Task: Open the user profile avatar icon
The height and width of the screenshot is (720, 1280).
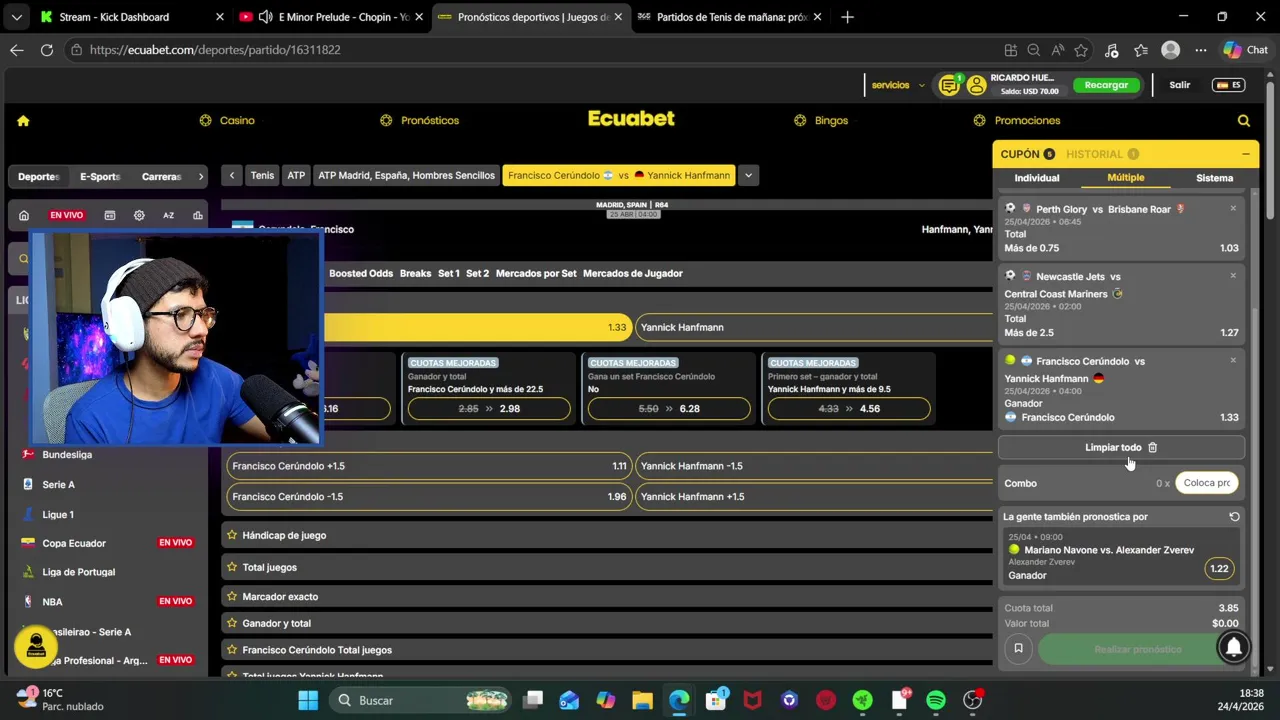Action: (x=976, y=85)
